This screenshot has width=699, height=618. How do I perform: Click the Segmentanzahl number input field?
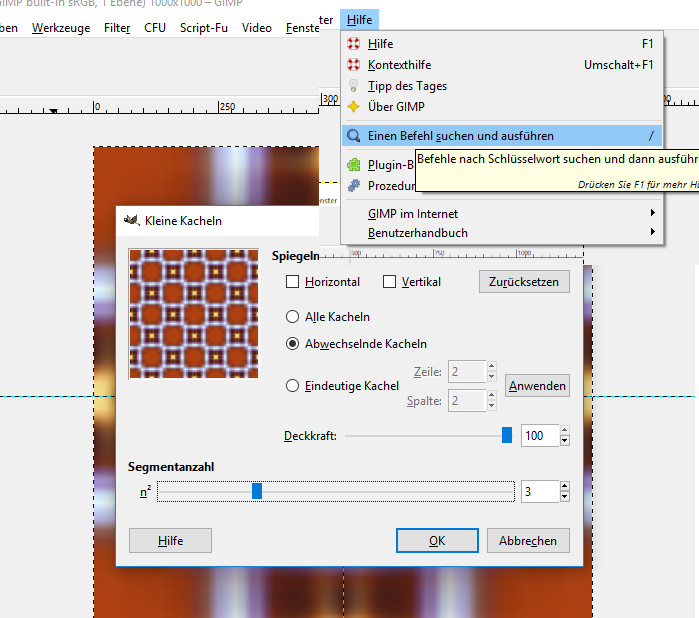pyautogui.click(x=538, y=492)
